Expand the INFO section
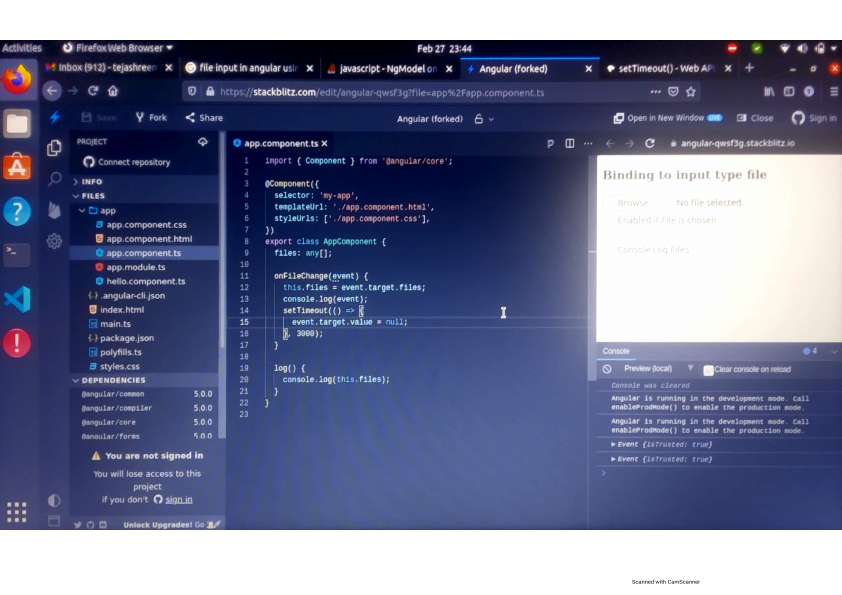The image size is (842, 595). tap(92, 182)
